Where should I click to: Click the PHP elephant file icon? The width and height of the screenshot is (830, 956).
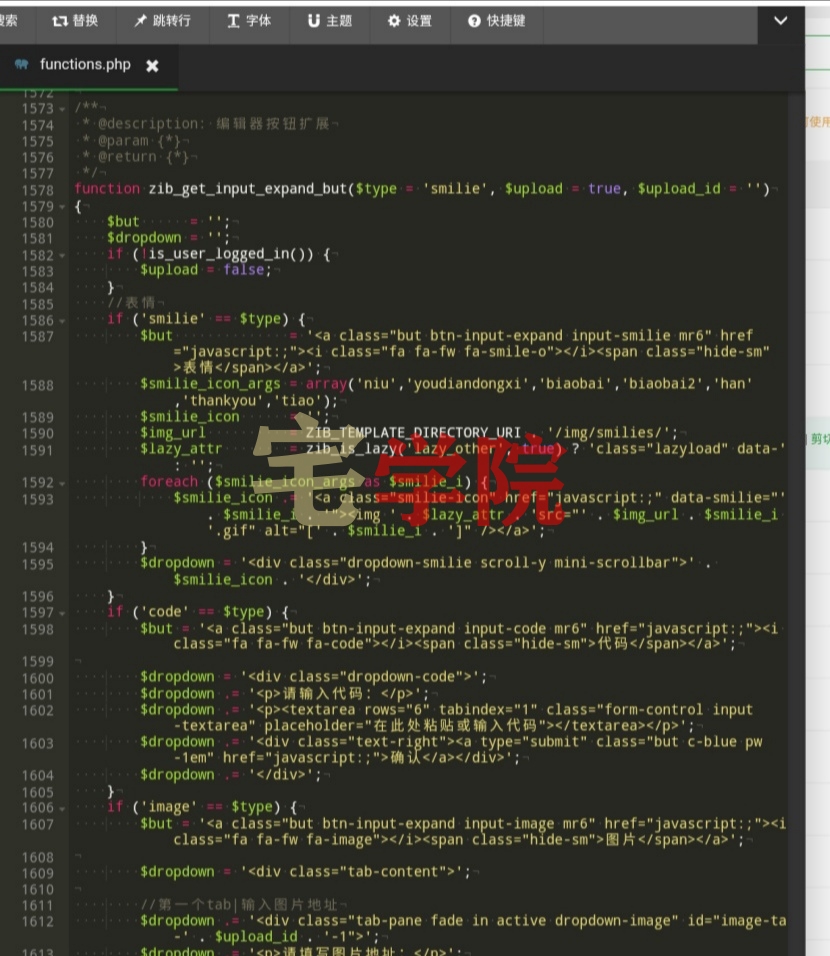[x=21, y=64]
